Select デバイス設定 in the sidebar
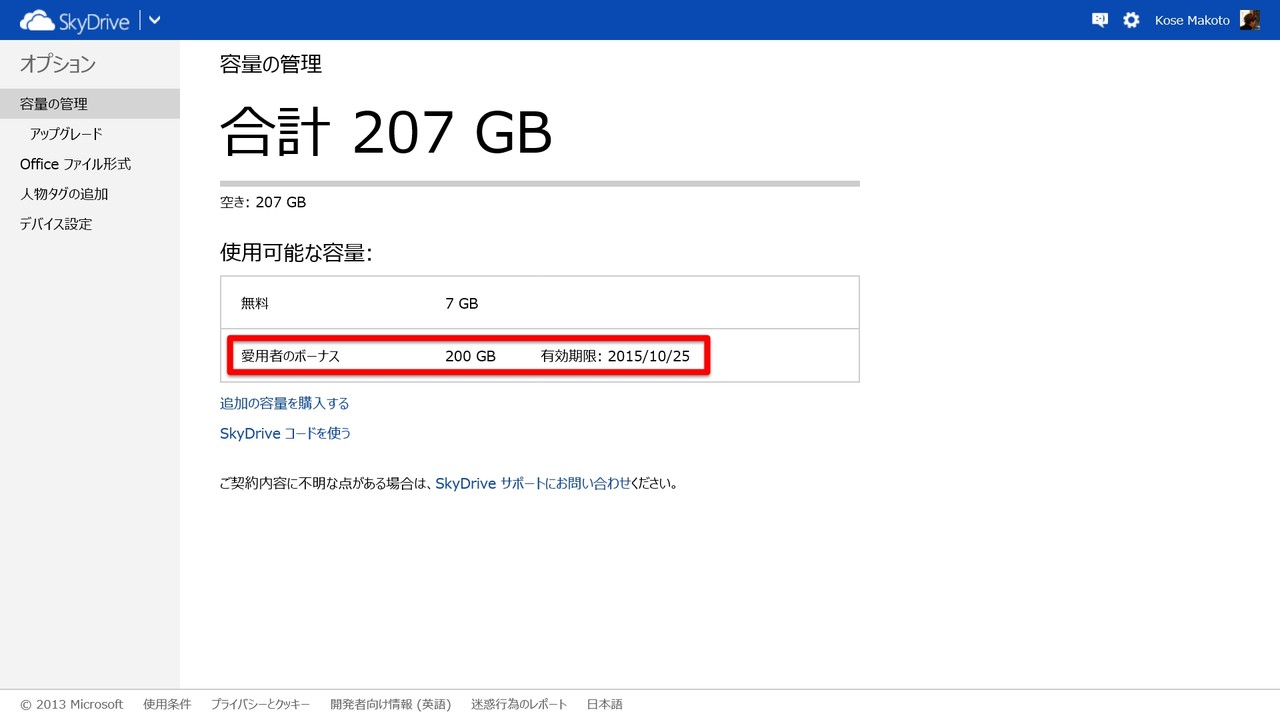Viewport: 1280px width, 720px height. [56, 224]
